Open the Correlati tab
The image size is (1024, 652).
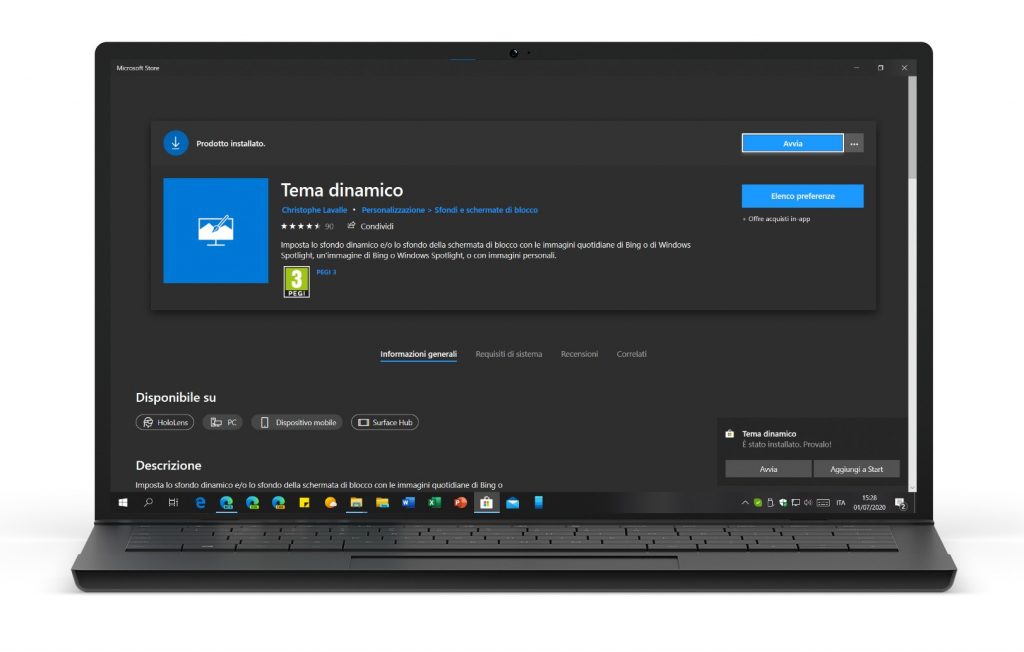click(631, 354)
